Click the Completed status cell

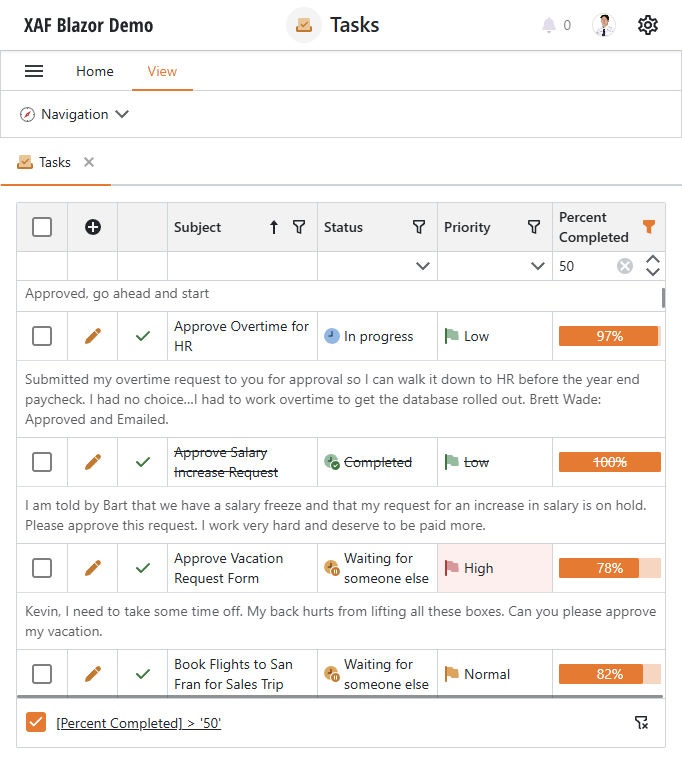point(377,462)
